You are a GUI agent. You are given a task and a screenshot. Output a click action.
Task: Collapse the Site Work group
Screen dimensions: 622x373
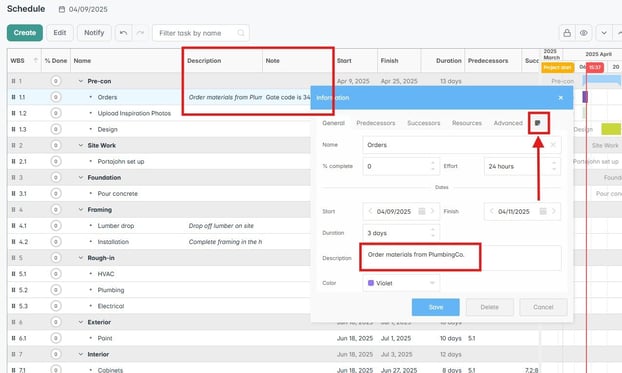pos(81,145)
